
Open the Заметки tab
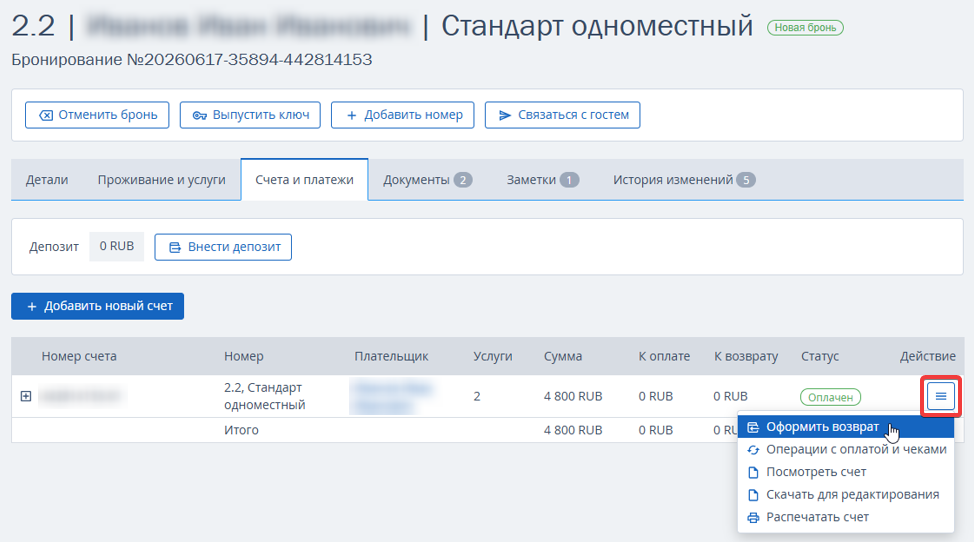[x=542, y=180]
